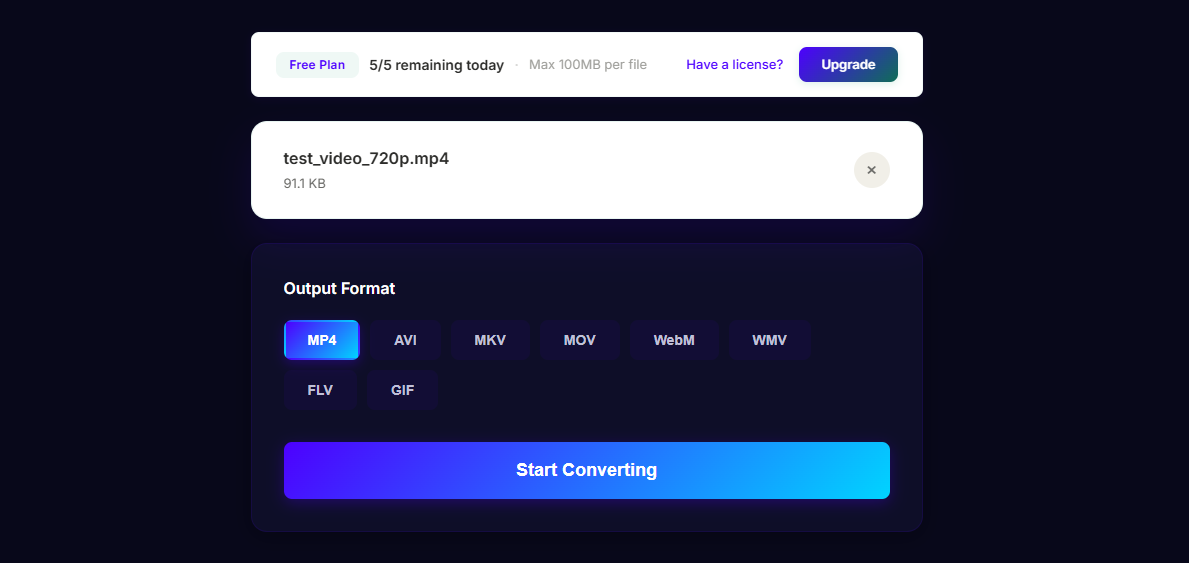The width and height of the screenshot is (1189, 563).
Task: Select MP4 output format
Action: point(322,340)
